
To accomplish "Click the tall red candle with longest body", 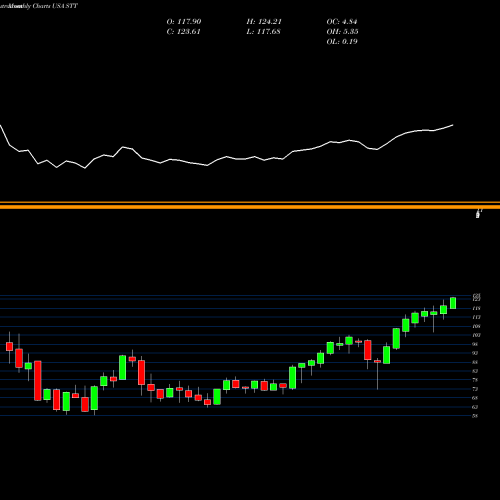I will tap(38, 380).
